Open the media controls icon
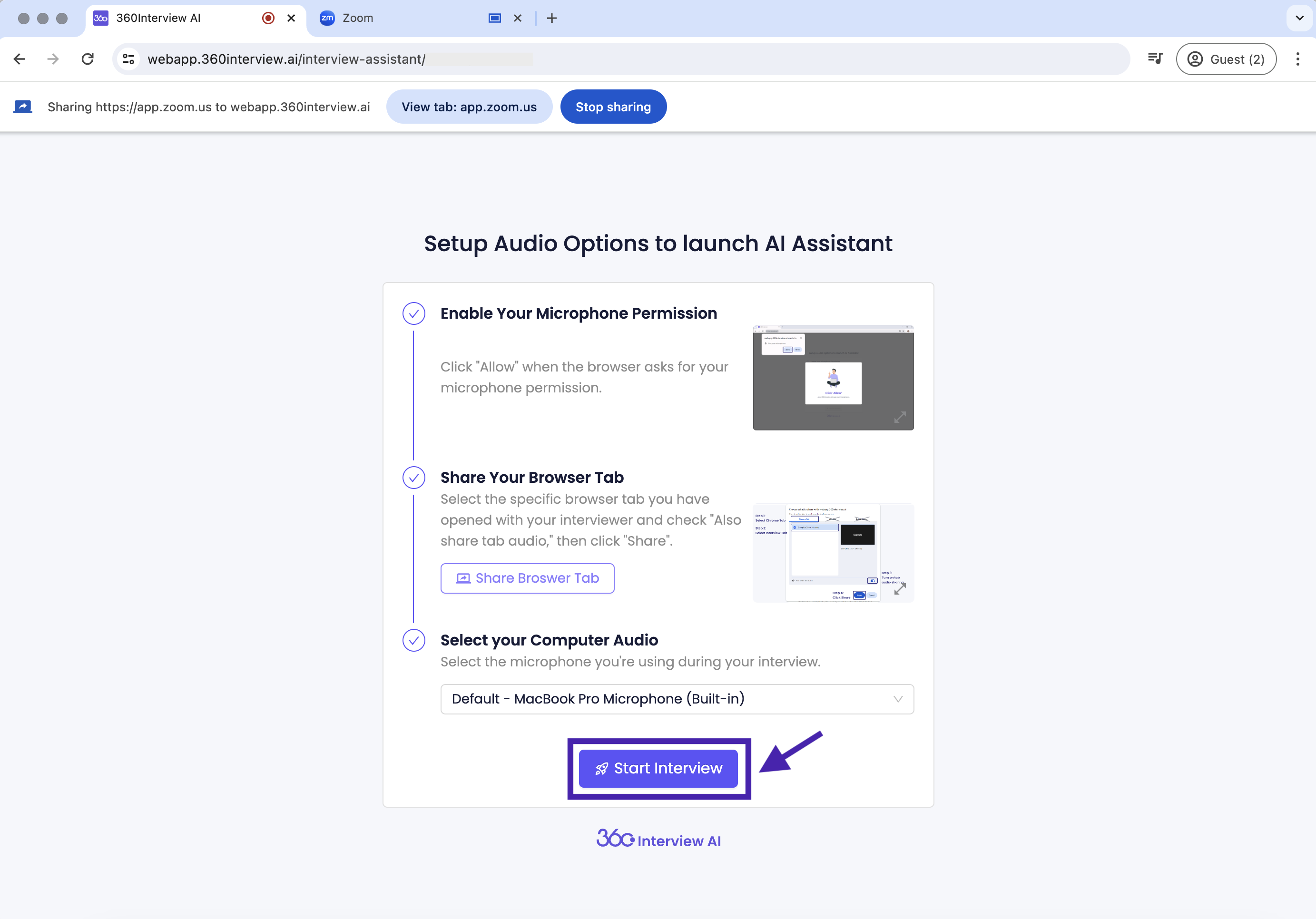 point(1155,59)
